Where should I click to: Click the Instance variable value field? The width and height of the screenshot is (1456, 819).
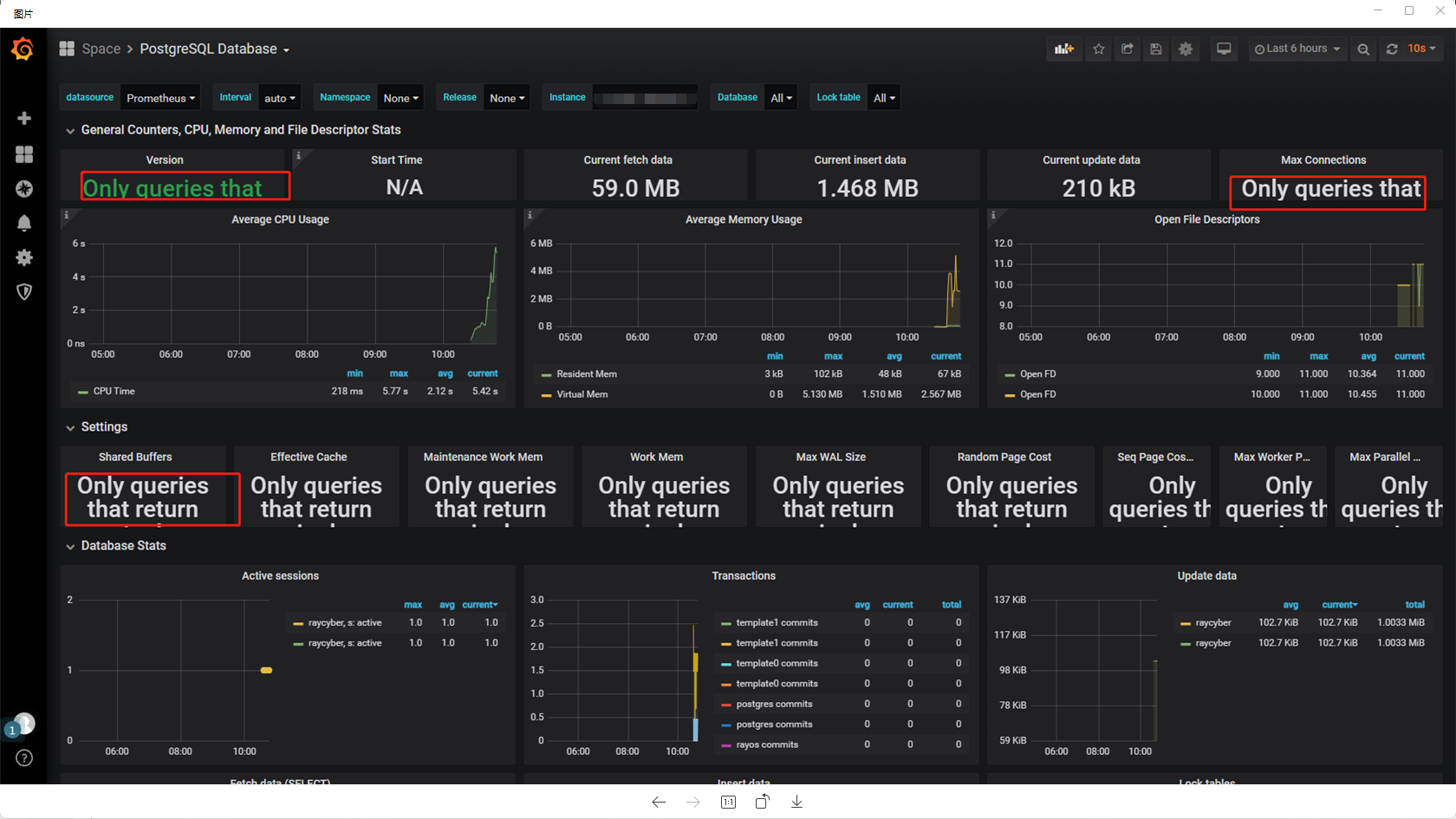coord(646,98)
